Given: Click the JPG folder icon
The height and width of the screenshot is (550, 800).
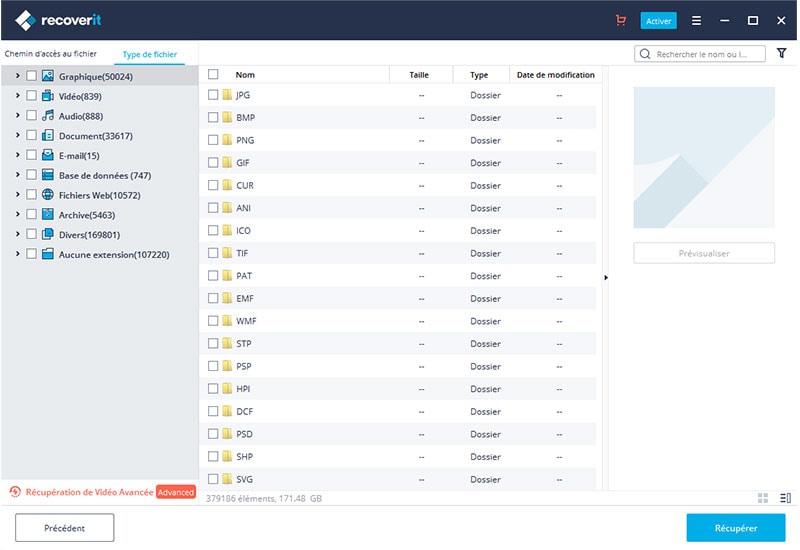Looking at the screenshot, I should (x=227, y=95).
